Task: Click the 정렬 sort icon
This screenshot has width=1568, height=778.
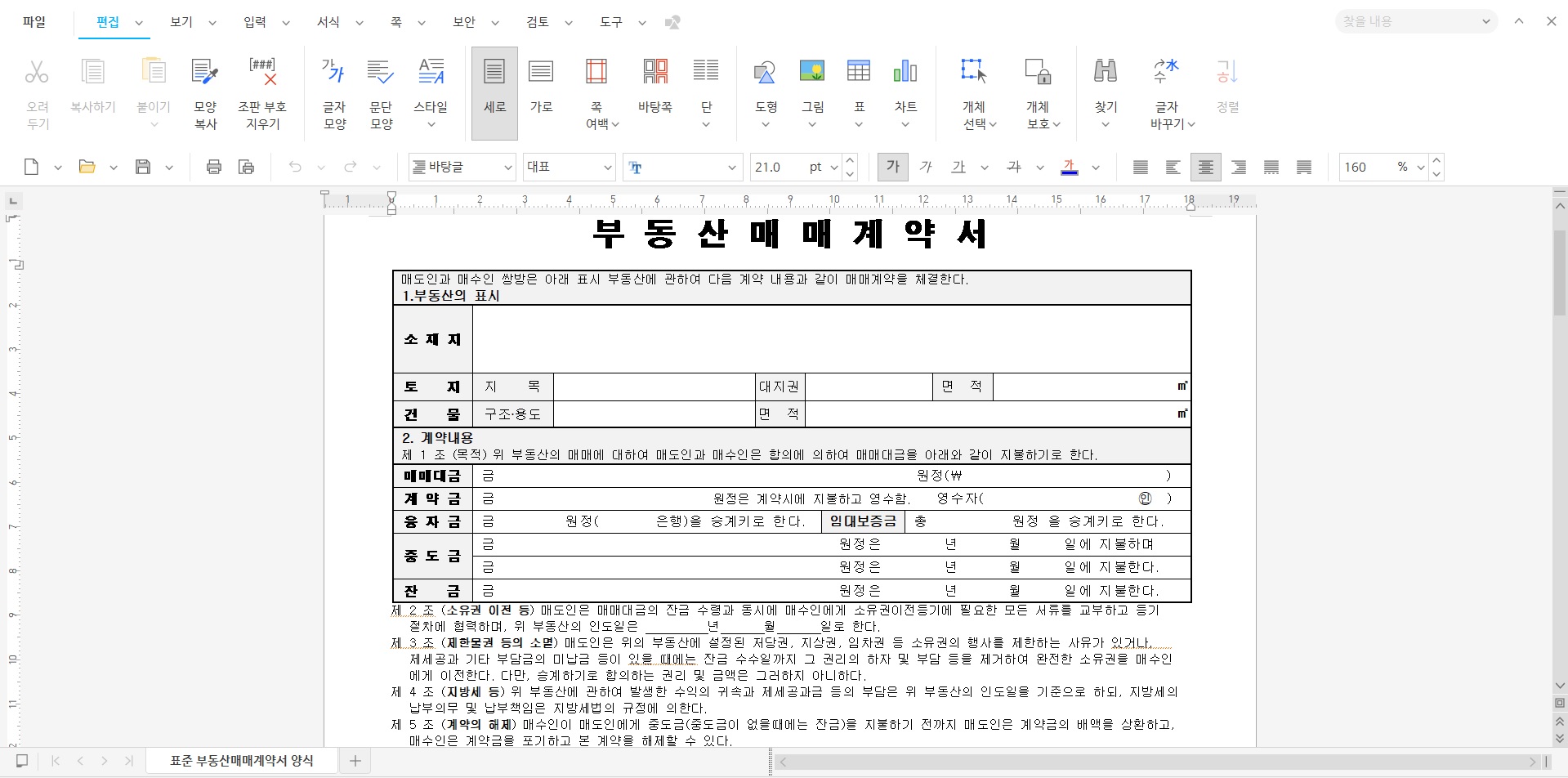Action: pyautogui.click(x=1227, y=72)
